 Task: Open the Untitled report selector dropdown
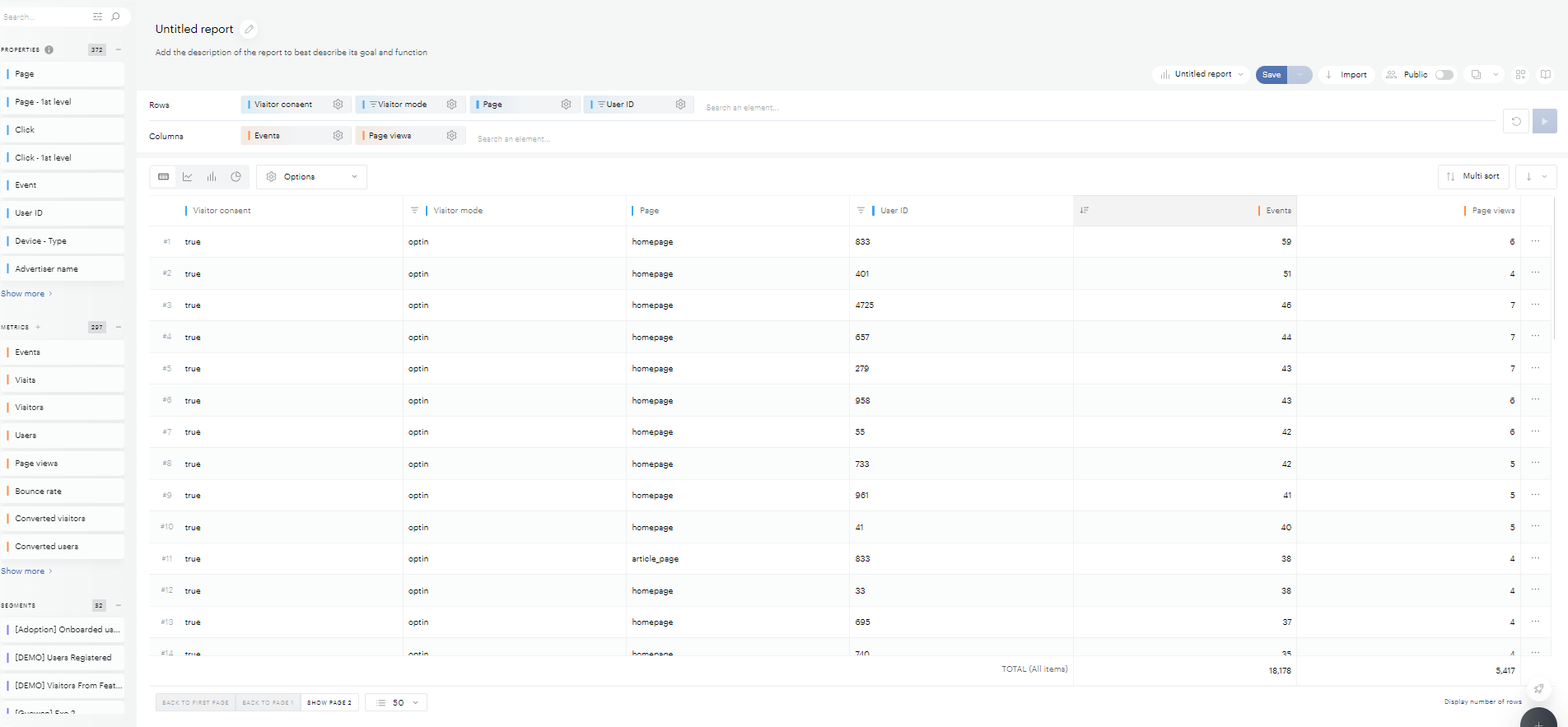click(x=1202, y=75)
